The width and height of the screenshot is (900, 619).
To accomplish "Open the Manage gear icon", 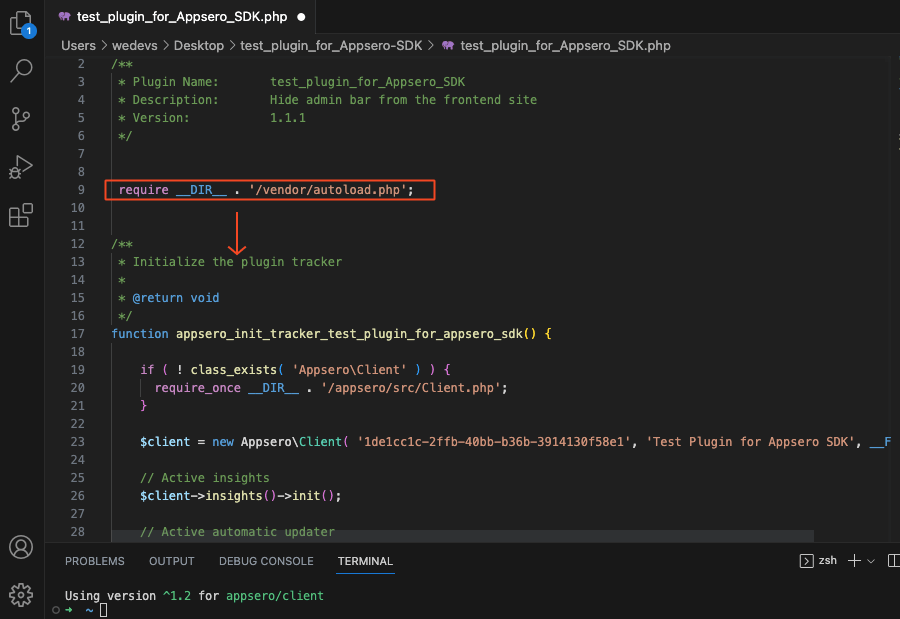I will coord(21,595).
